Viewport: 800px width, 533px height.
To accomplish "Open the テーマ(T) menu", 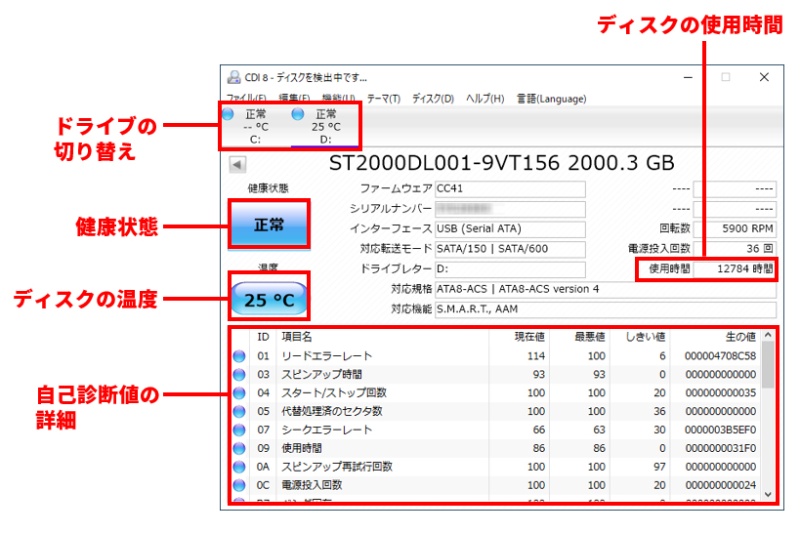I will [x=384, y=99].
